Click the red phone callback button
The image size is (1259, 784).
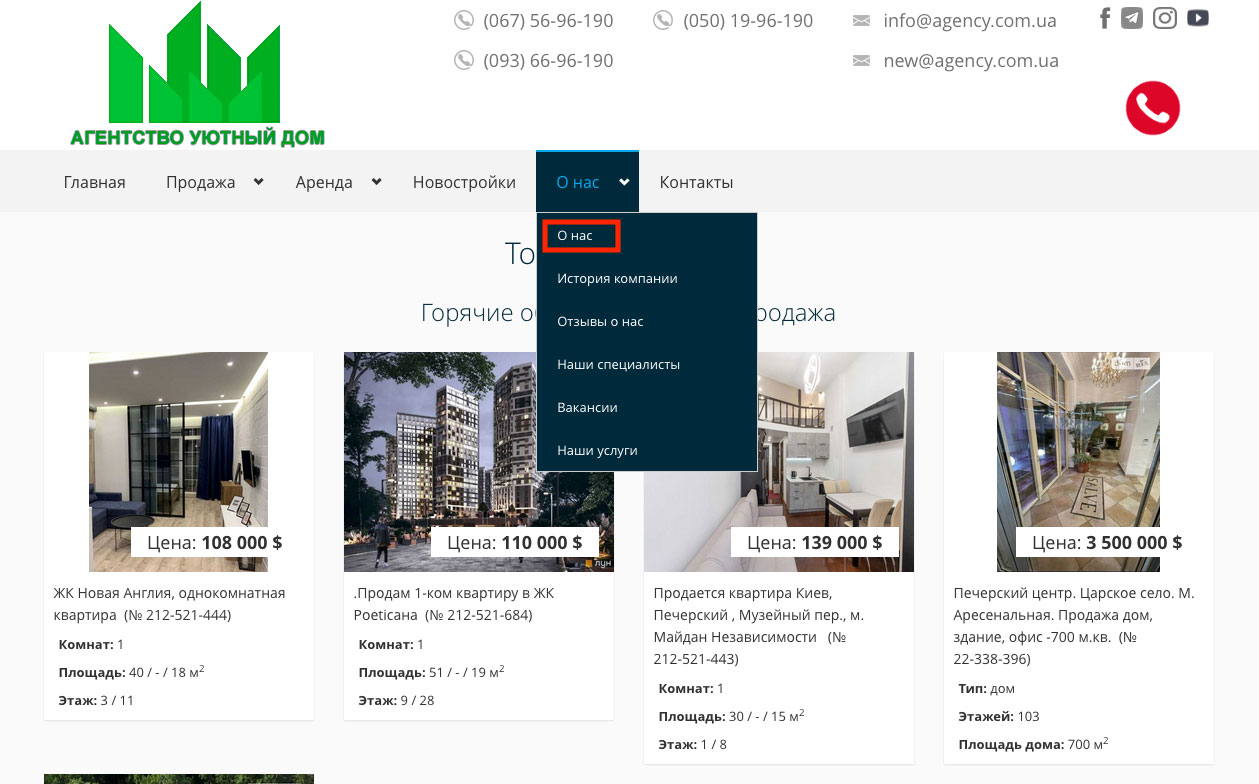(1153, 108)
